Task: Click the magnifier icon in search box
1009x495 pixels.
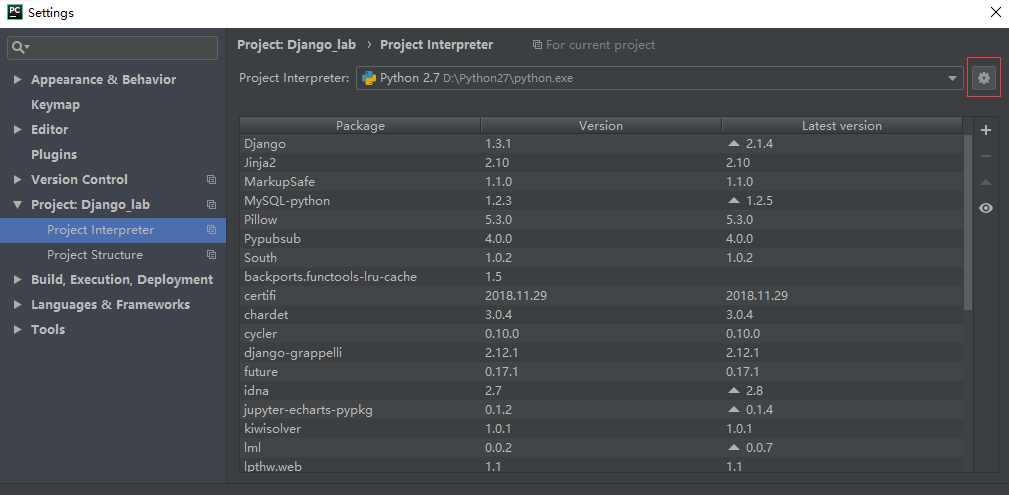Action: 19,48
